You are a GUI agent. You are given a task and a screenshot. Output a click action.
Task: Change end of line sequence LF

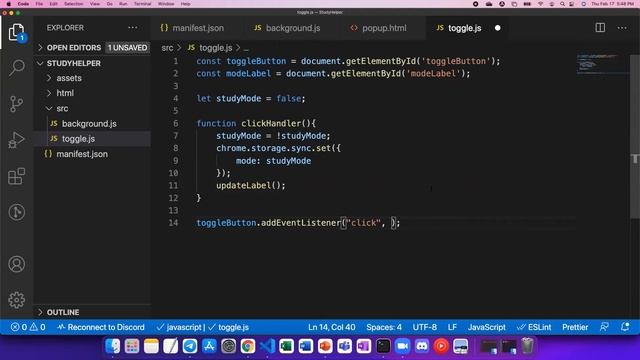[x=452, y=327]
